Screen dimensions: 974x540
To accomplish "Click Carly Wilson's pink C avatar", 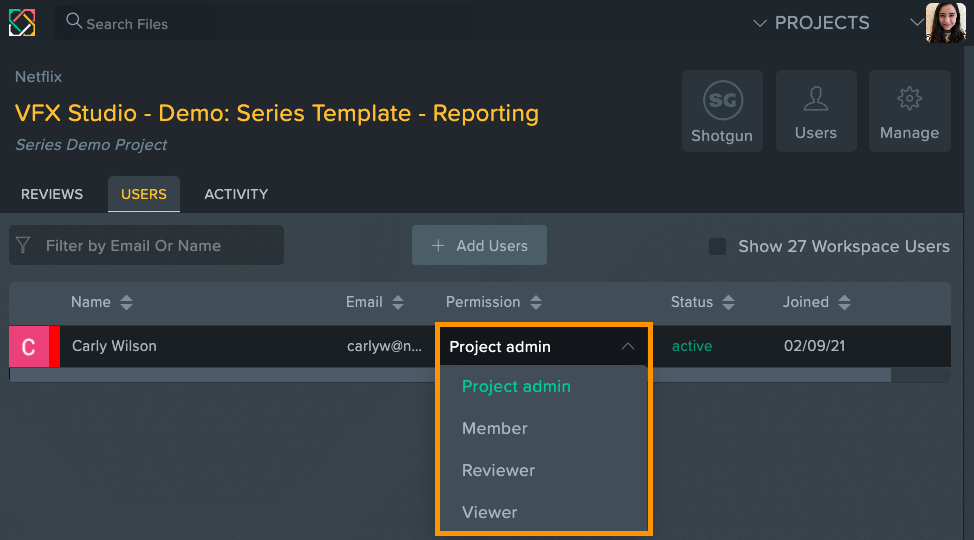I will tap(29, 347).
